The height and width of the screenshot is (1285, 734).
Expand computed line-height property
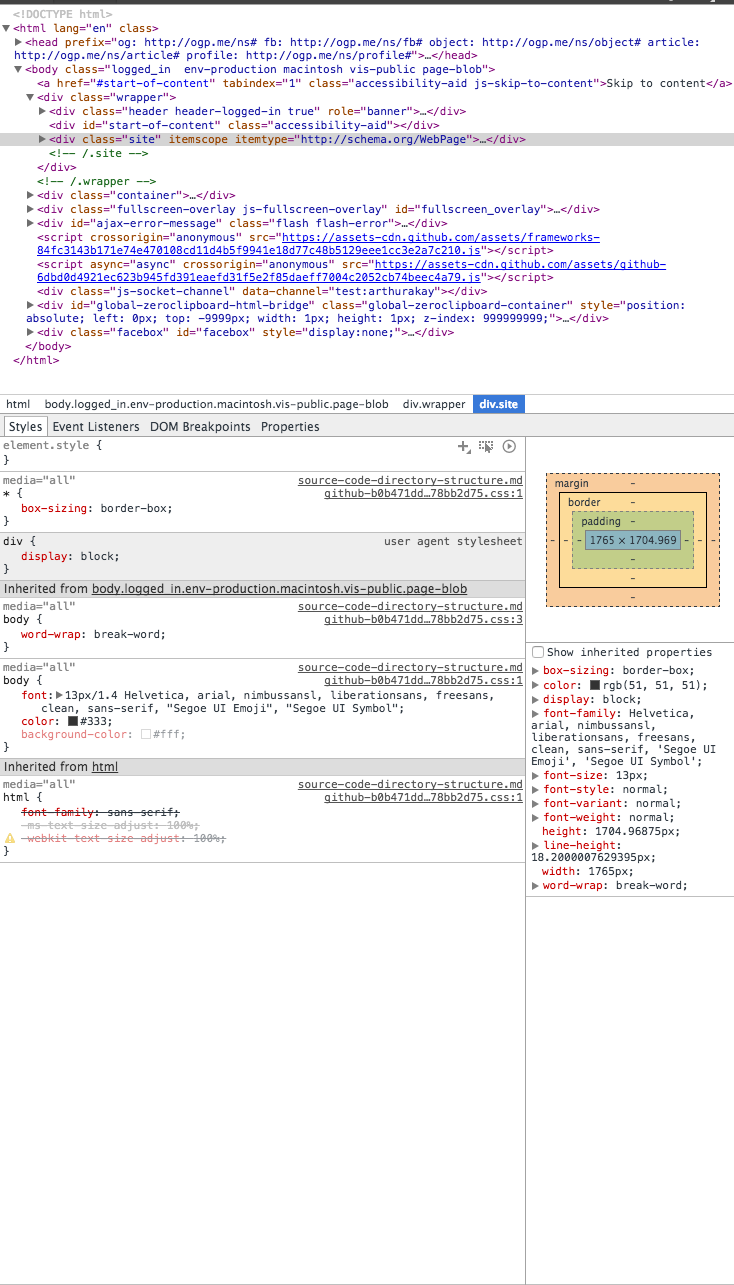click(x=535, y=846)
